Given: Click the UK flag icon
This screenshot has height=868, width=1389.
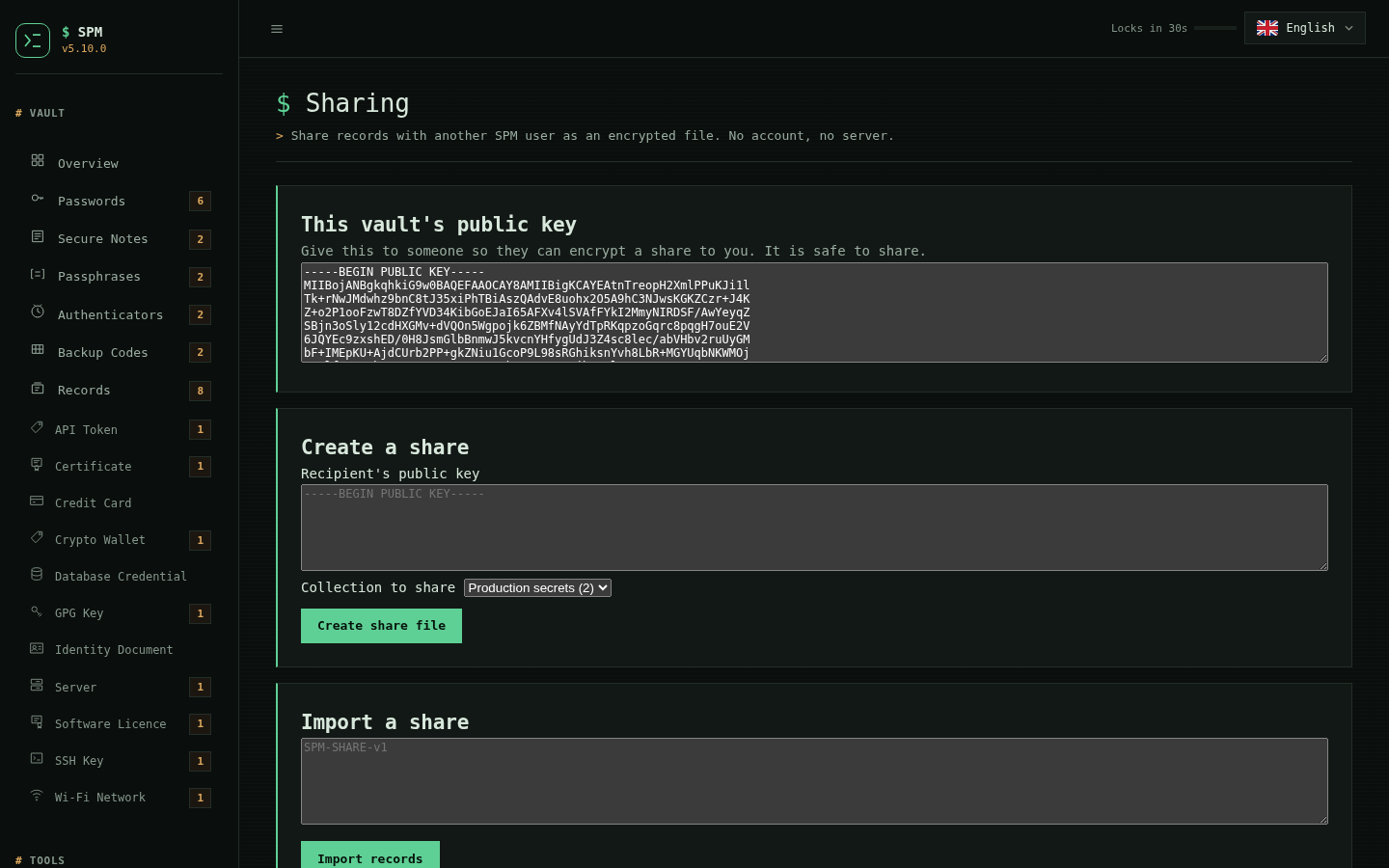Looking at the screenshot, I should pyautogui.click(x=1267, y=28).
